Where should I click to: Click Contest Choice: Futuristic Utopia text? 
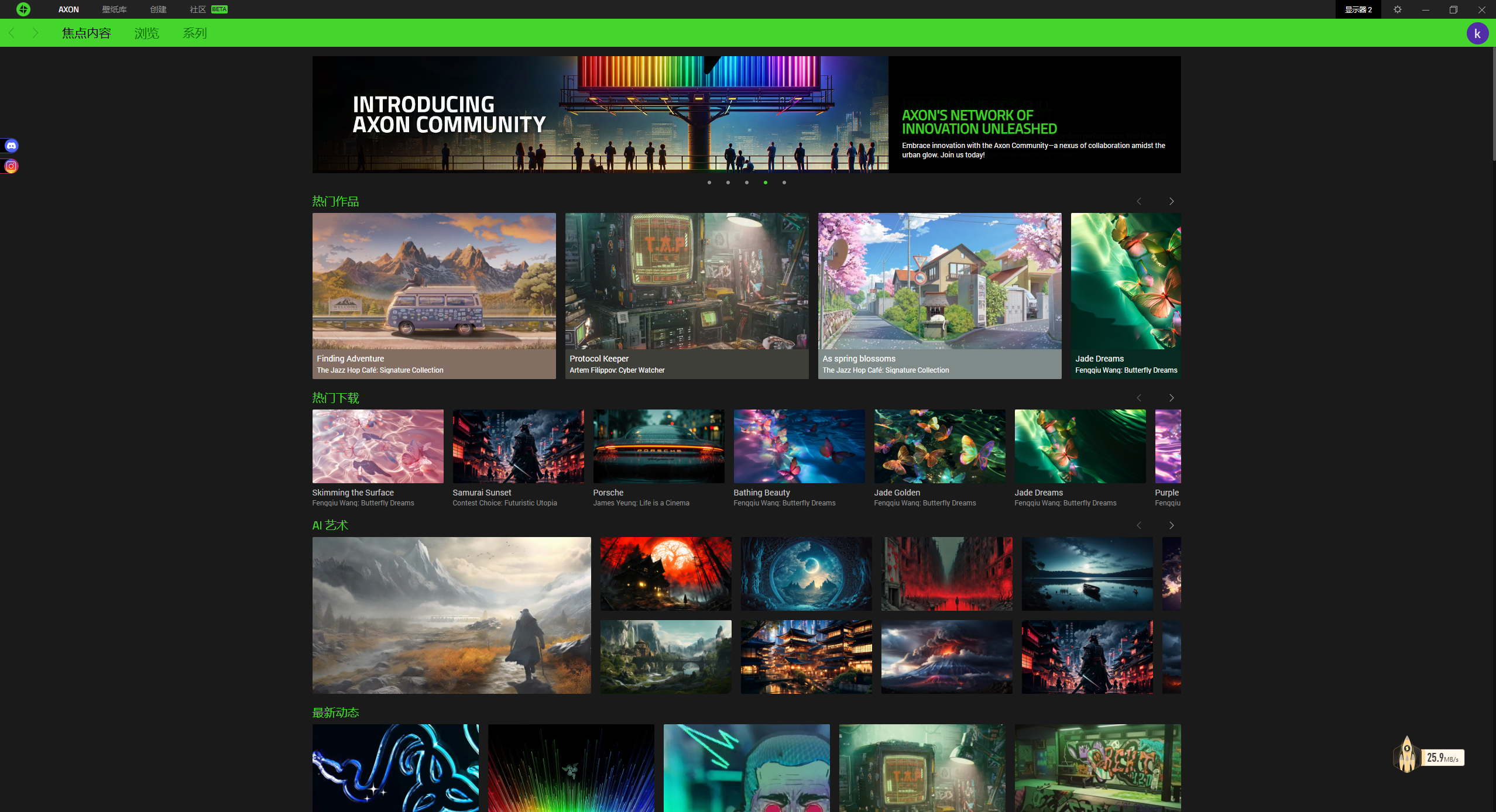coord(505,503)
